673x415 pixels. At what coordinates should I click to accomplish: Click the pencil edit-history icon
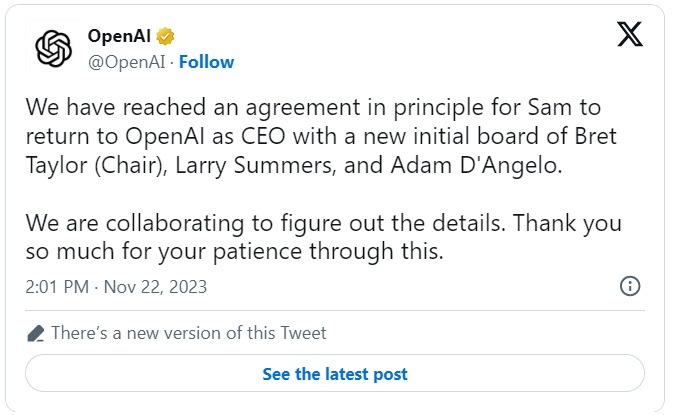[x=35, y=333]
